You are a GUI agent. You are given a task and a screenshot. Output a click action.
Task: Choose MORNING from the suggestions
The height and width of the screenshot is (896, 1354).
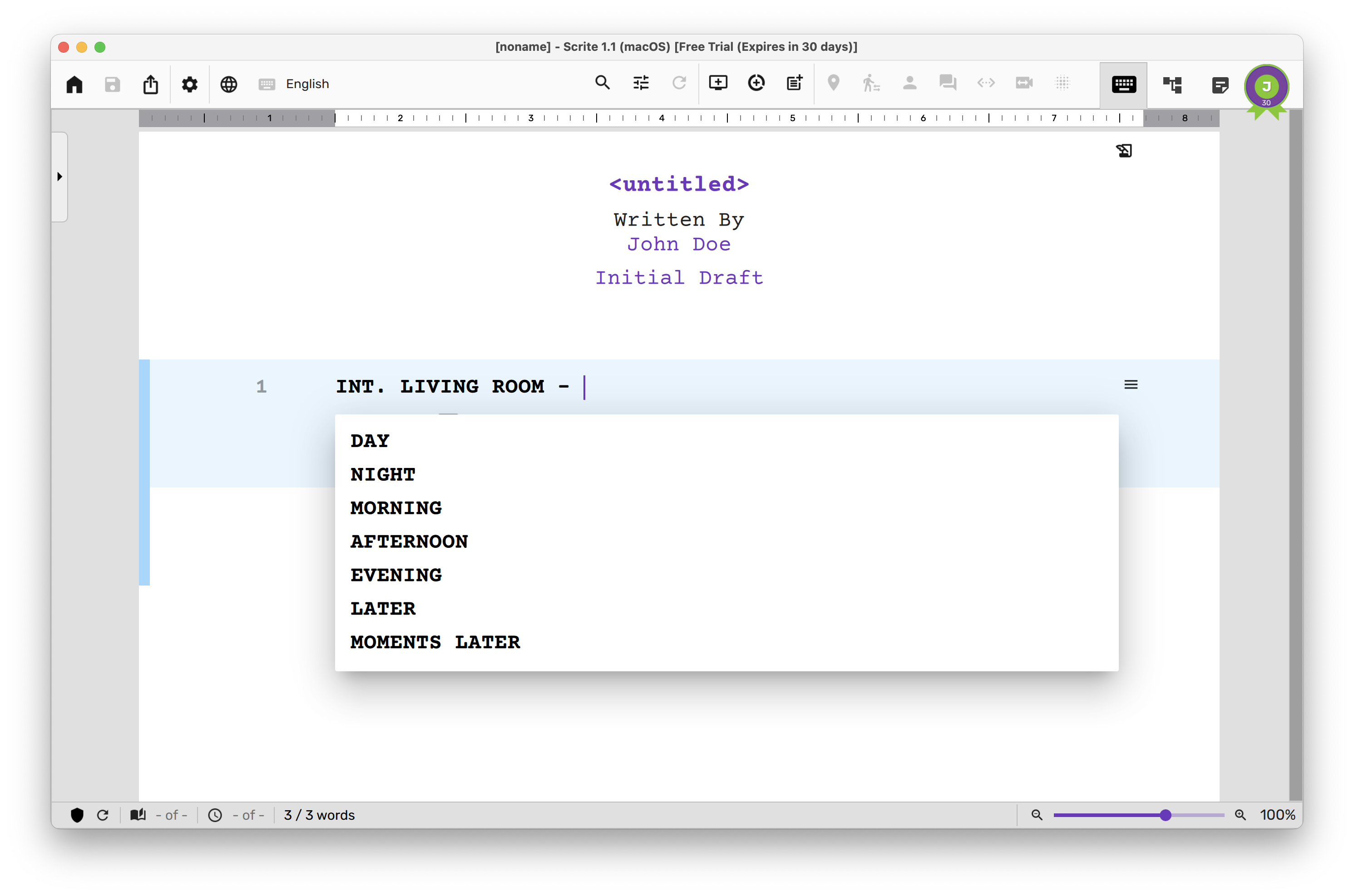[x=726, y=508]
